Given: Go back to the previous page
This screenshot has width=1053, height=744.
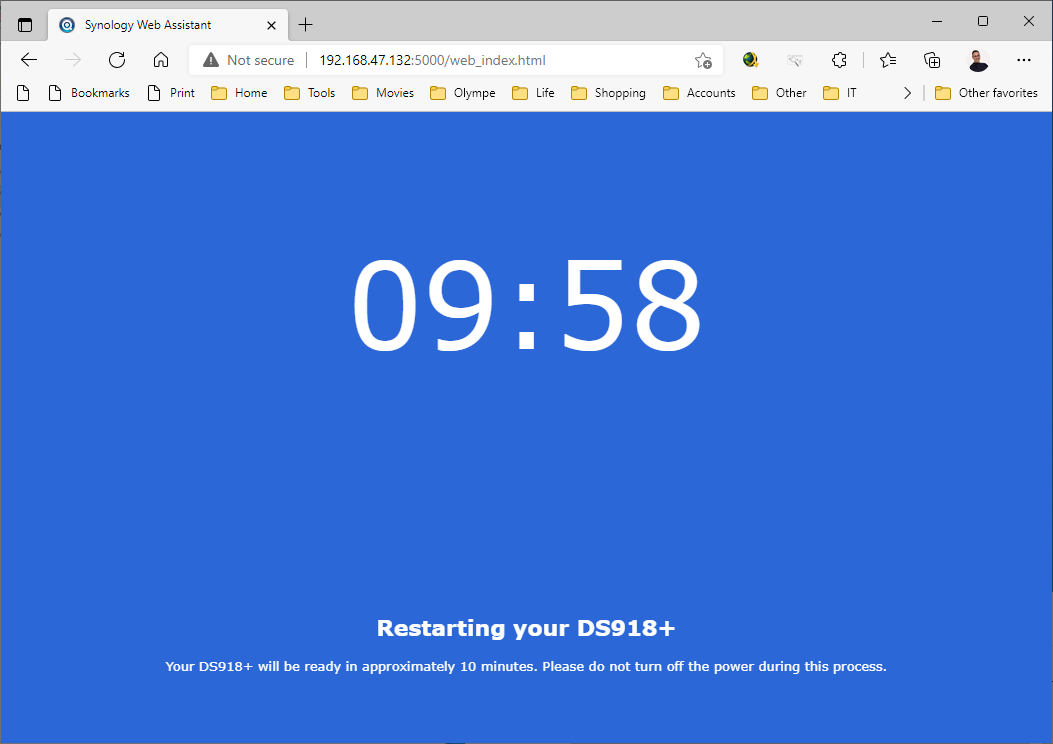Looking at the screenshot, I should (29, 60).
